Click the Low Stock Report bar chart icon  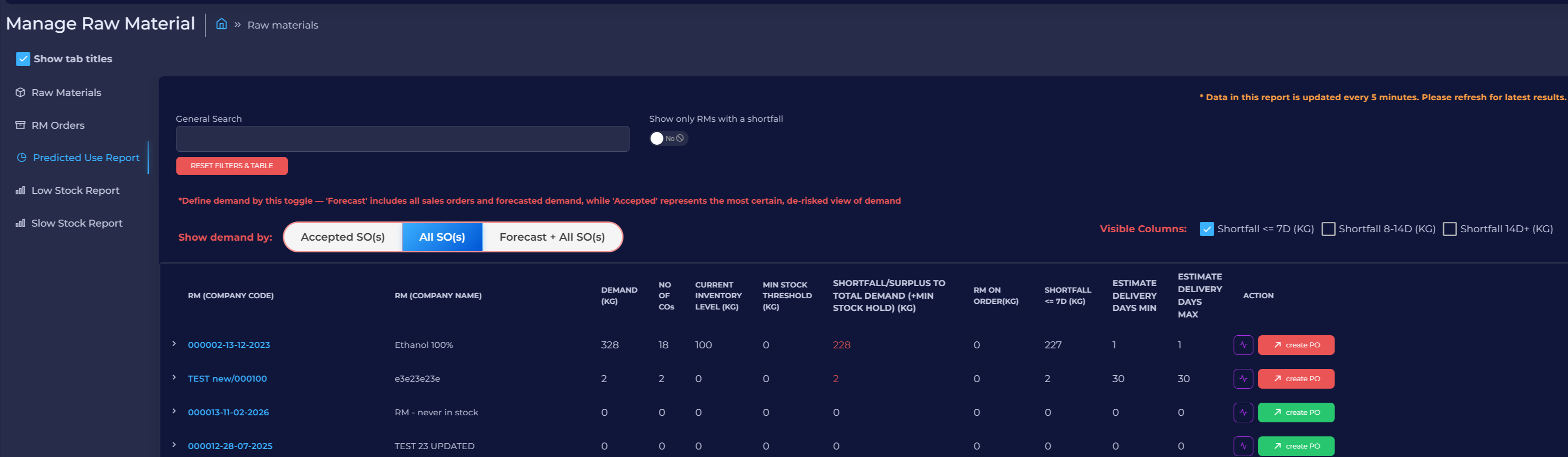21,190
